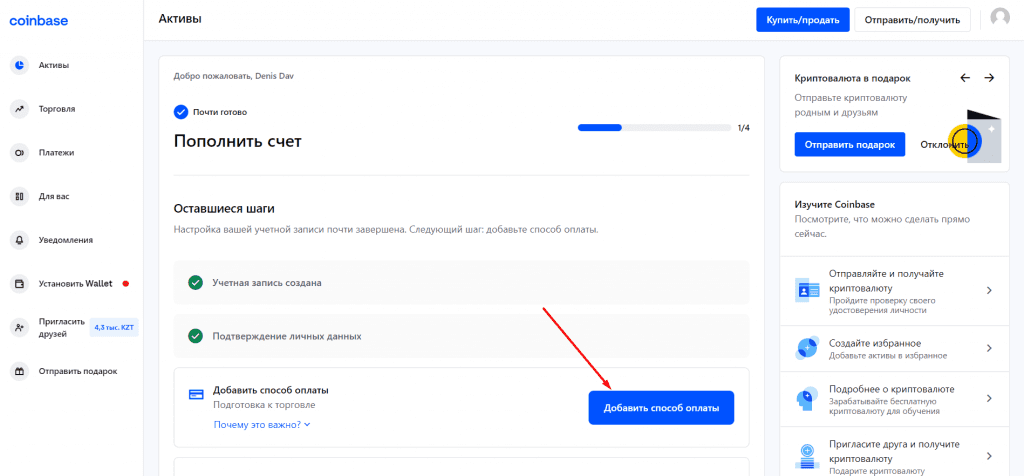Viewport: 1024px width, 476px height.
Task: Go to Торговля in the sidebar
Action: click(x=57, y=109)
